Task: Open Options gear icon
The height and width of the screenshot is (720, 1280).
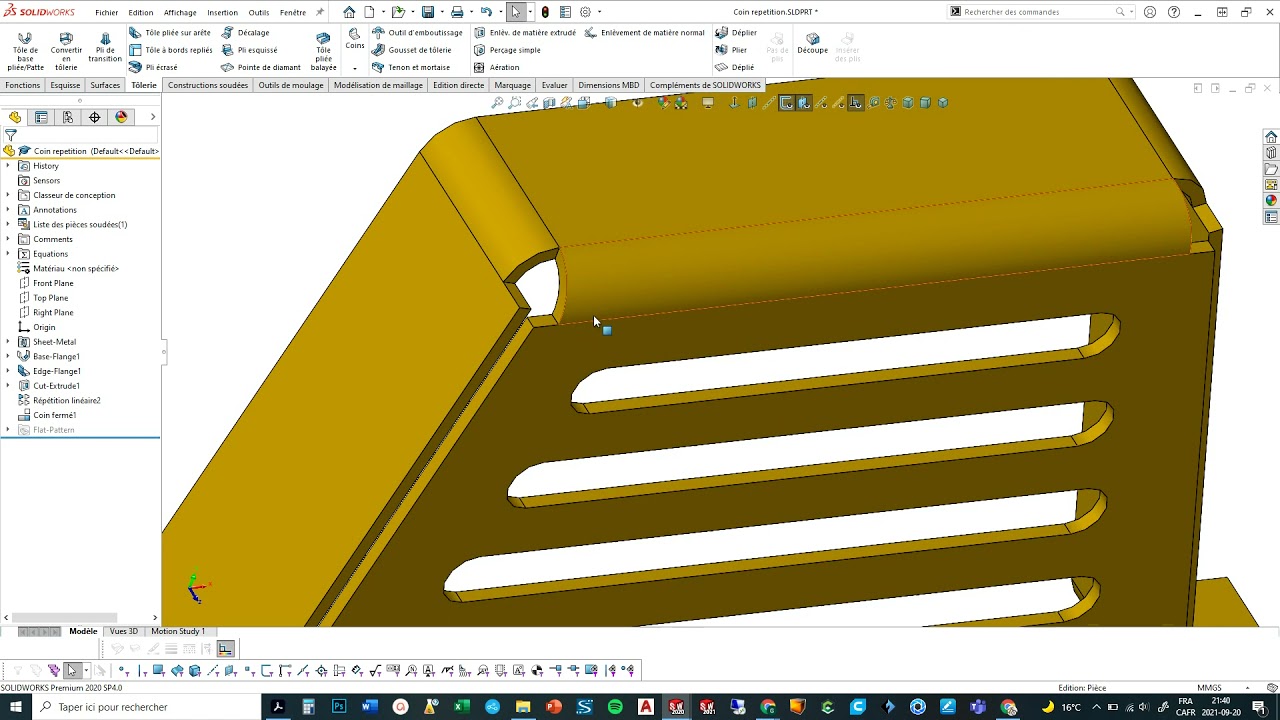Action: 586,12
